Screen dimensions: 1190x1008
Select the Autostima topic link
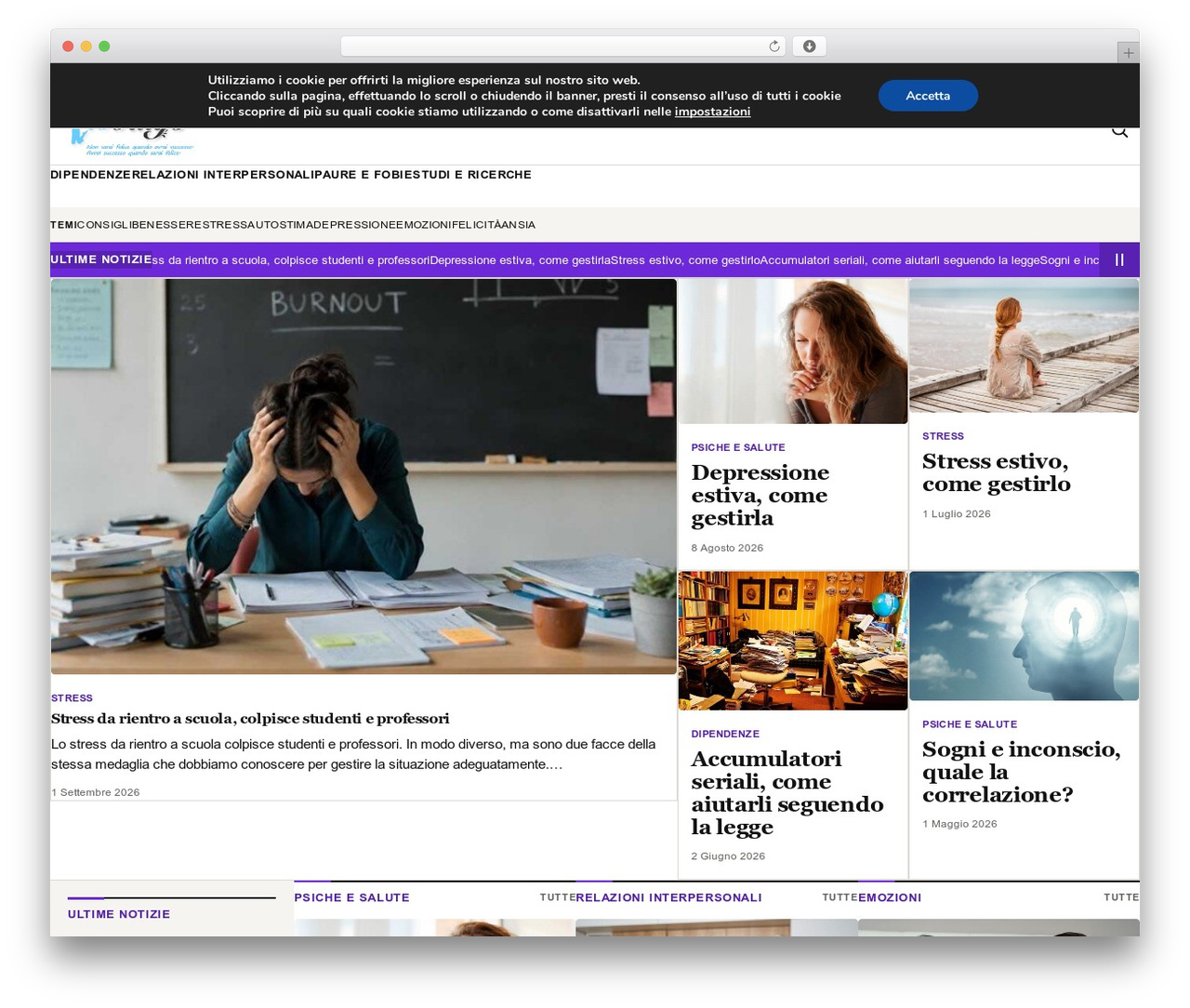[x=278, y=225]
